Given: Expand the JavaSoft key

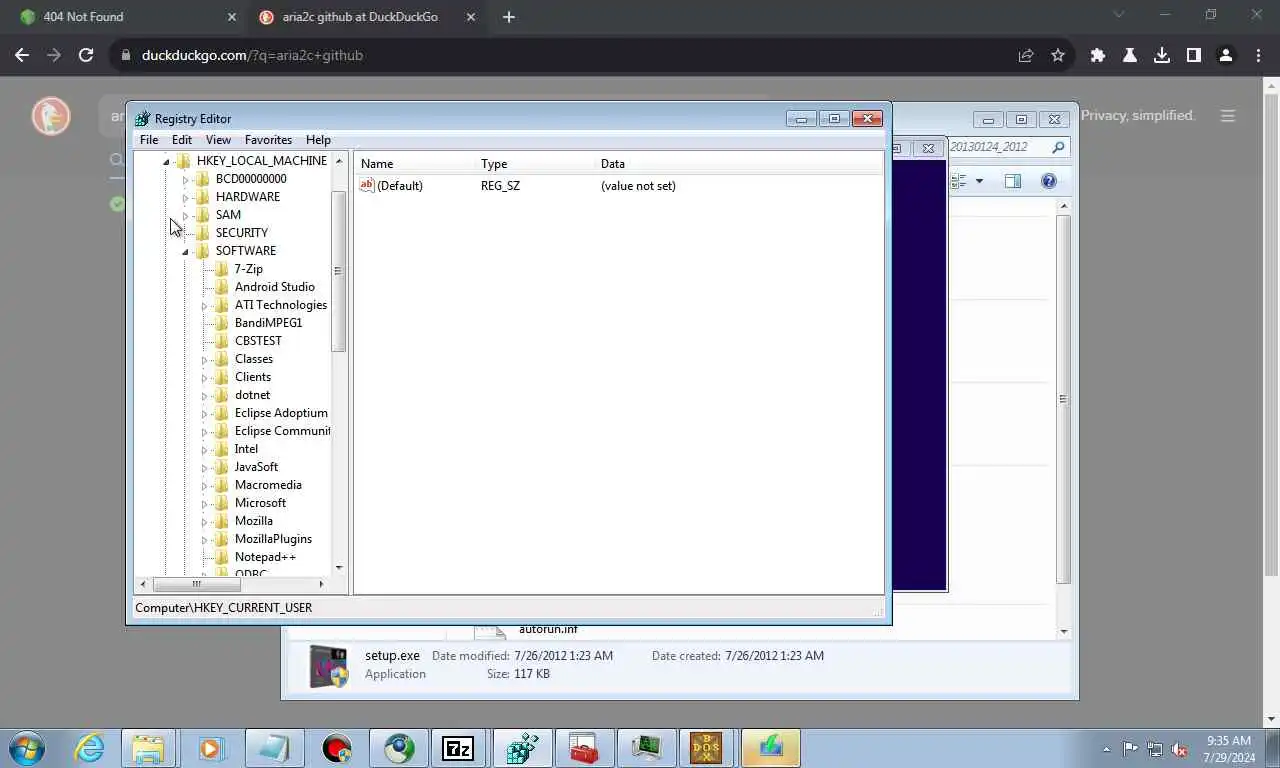Looking at the screenshot, I should coord(204,468).
